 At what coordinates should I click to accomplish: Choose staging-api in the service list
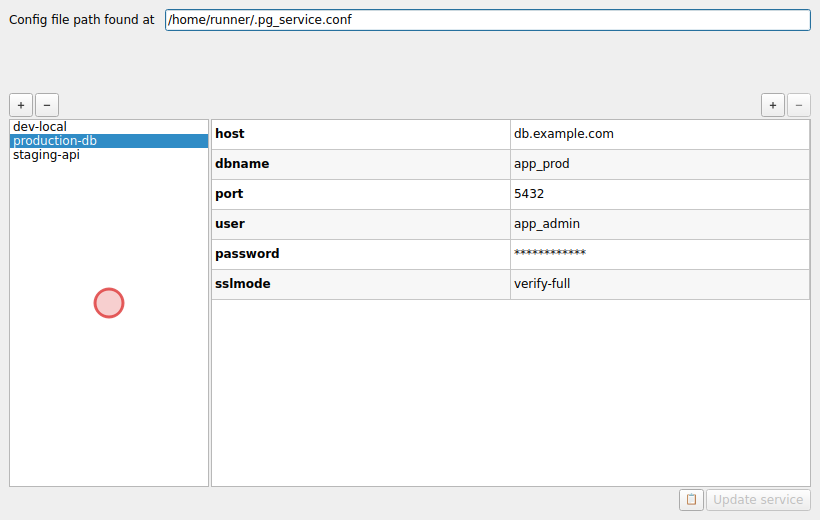coord(46,155)
